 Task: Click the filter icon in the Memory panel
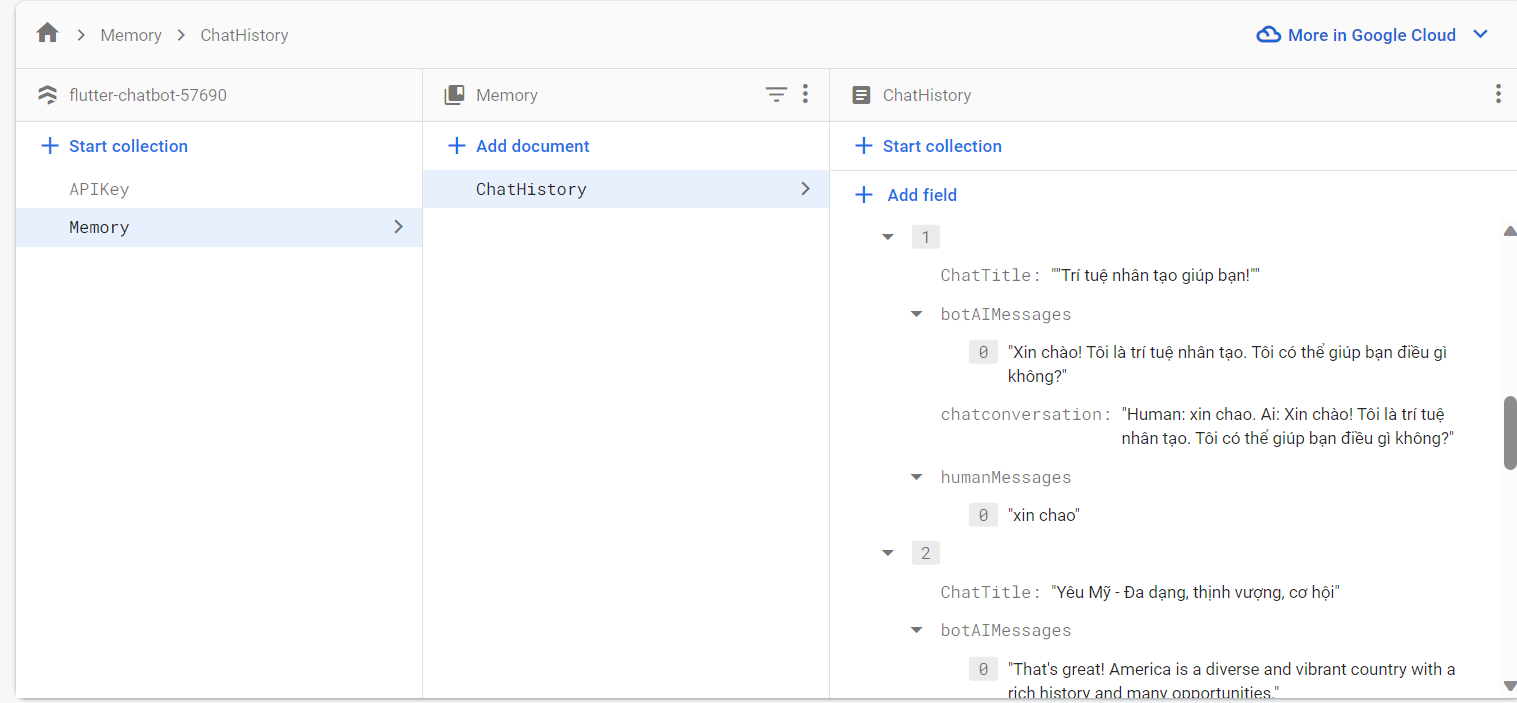click(777, 94)
